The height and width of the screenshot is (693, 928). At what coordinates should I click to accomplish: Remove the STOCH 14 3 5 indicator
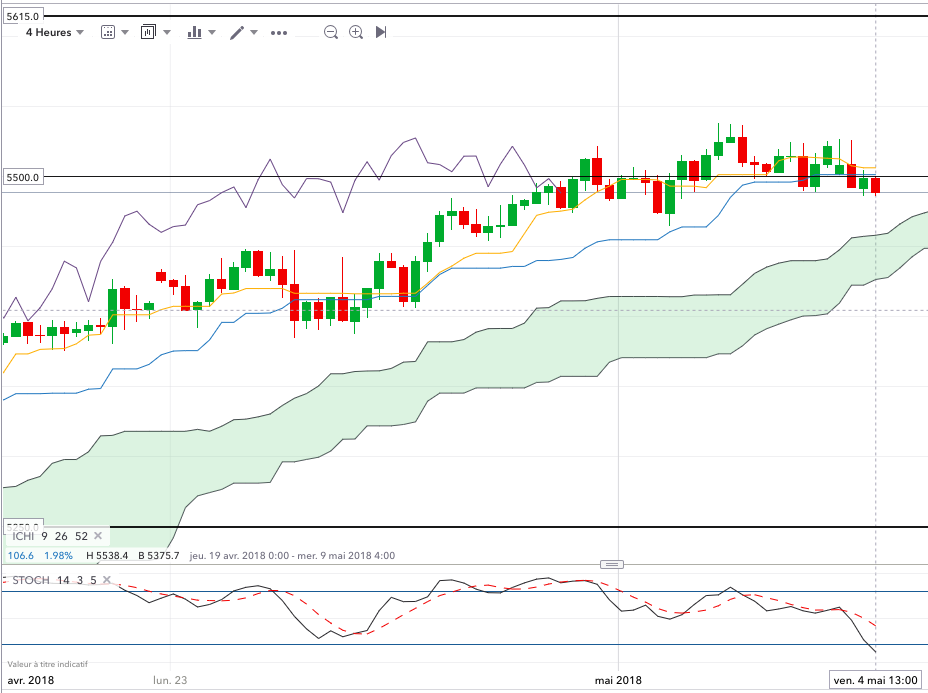click(x=107, y=579)
